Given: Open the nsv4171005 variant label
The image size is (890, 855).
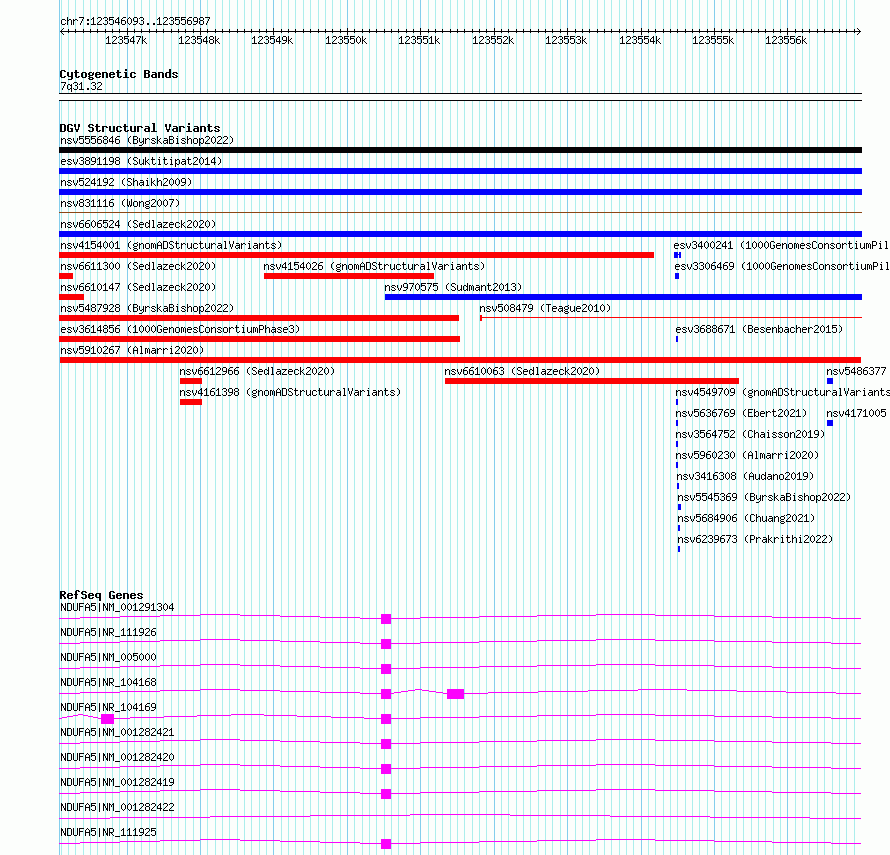Looking at the screenshot, I should tap(856, 413).
